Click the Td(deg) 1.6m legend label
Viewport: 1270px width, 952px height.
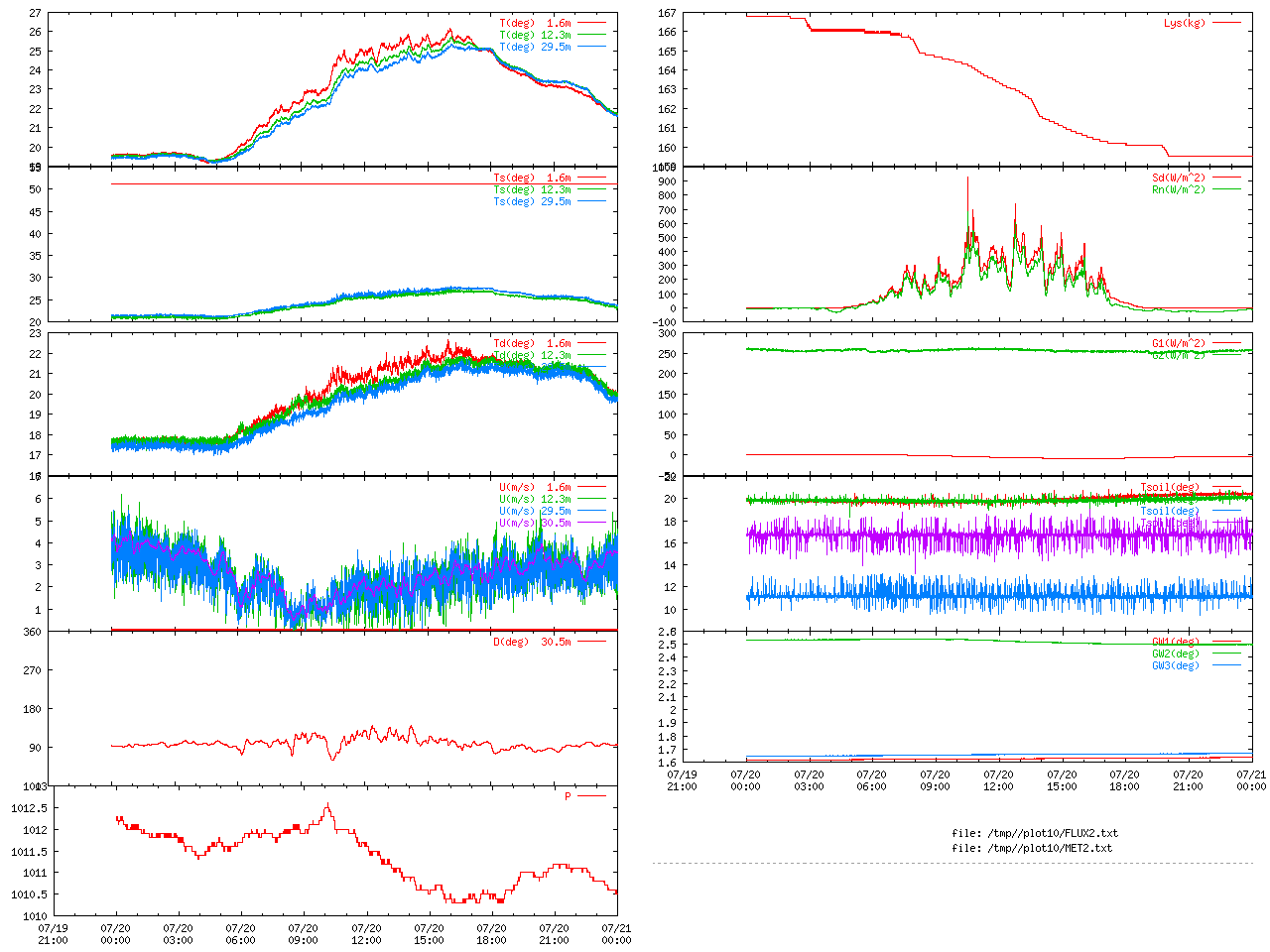pyautogui.click(x=532, y=343)
